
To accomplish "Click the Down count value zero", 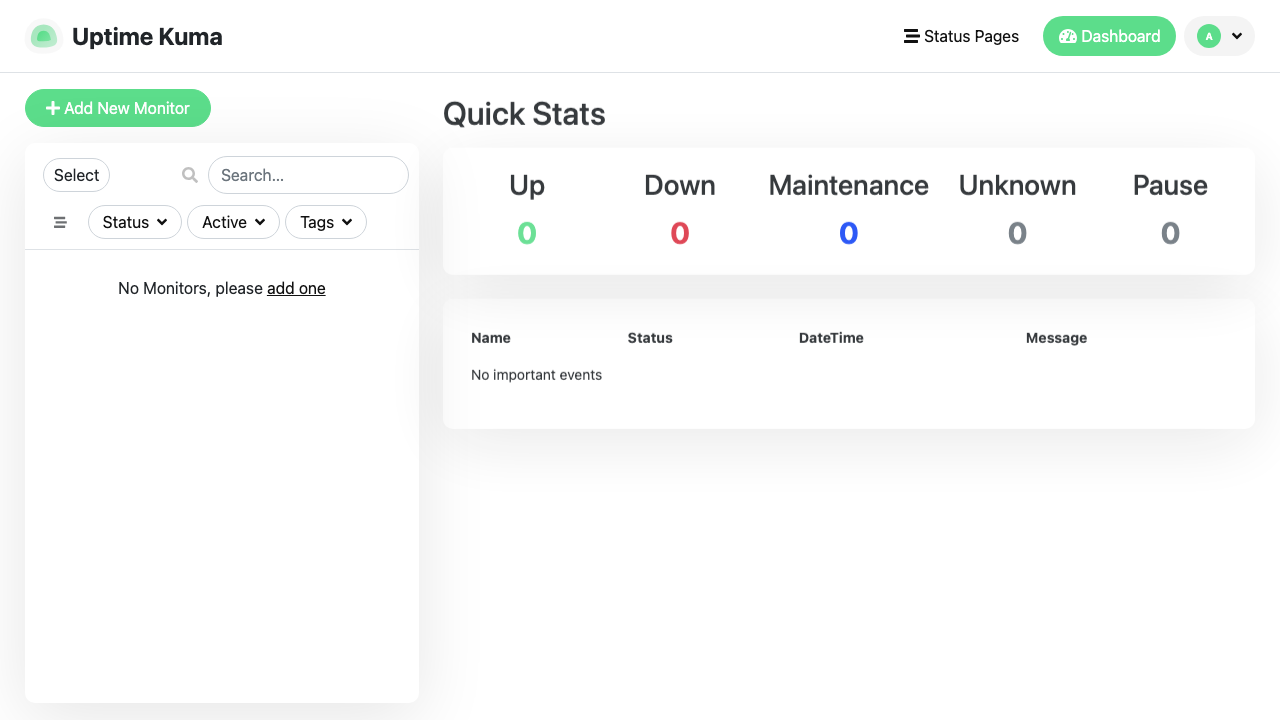I will click(680, 233).
